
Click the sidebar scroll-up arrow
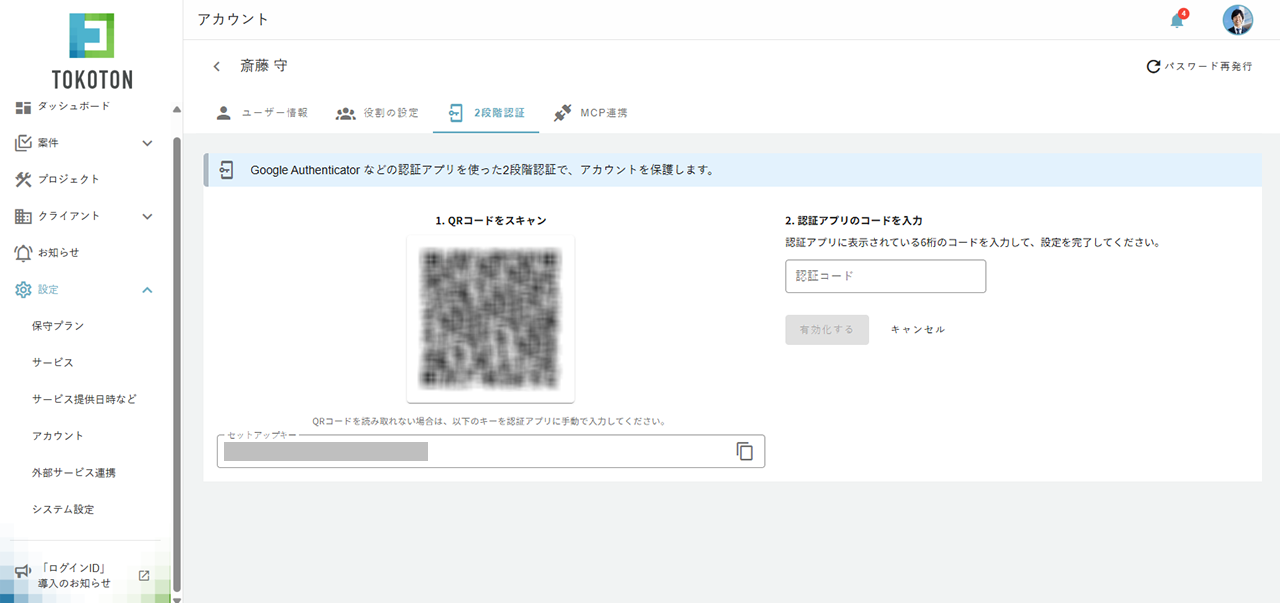pos(177,109)
